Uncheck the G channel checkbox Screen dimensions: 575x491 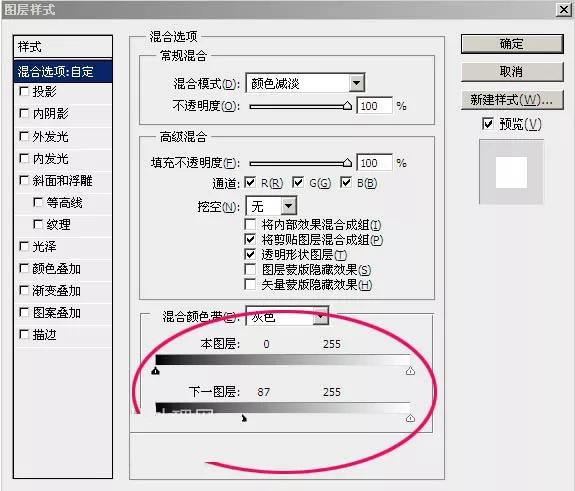(298, 182)
